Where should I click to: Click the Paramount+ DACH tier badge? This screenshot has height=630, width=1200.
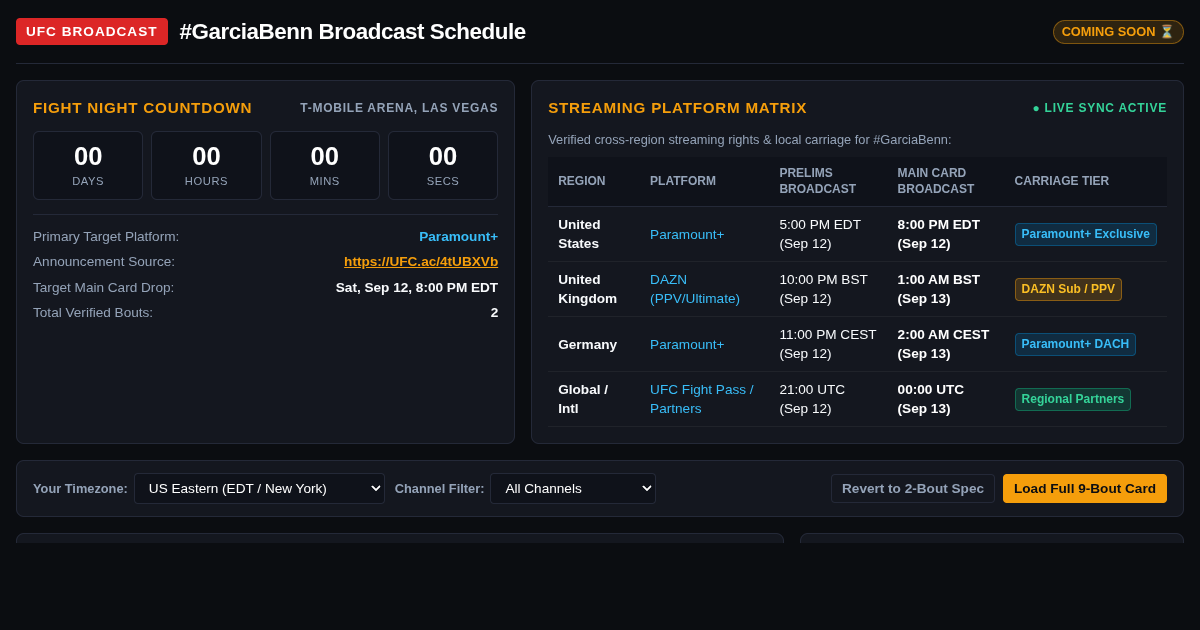(1075, 344)
